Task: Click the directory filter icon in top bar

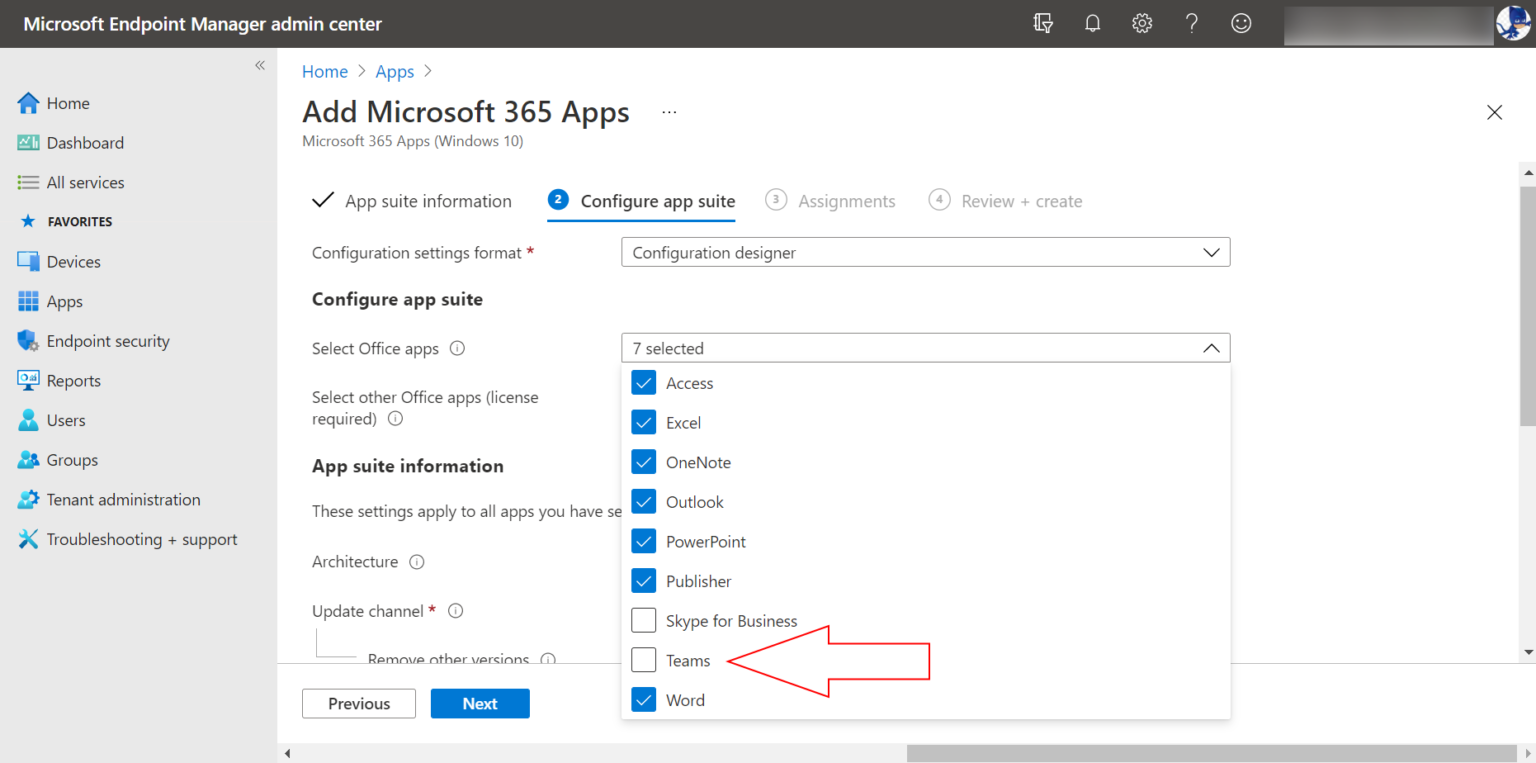Action: (1043, 22)
